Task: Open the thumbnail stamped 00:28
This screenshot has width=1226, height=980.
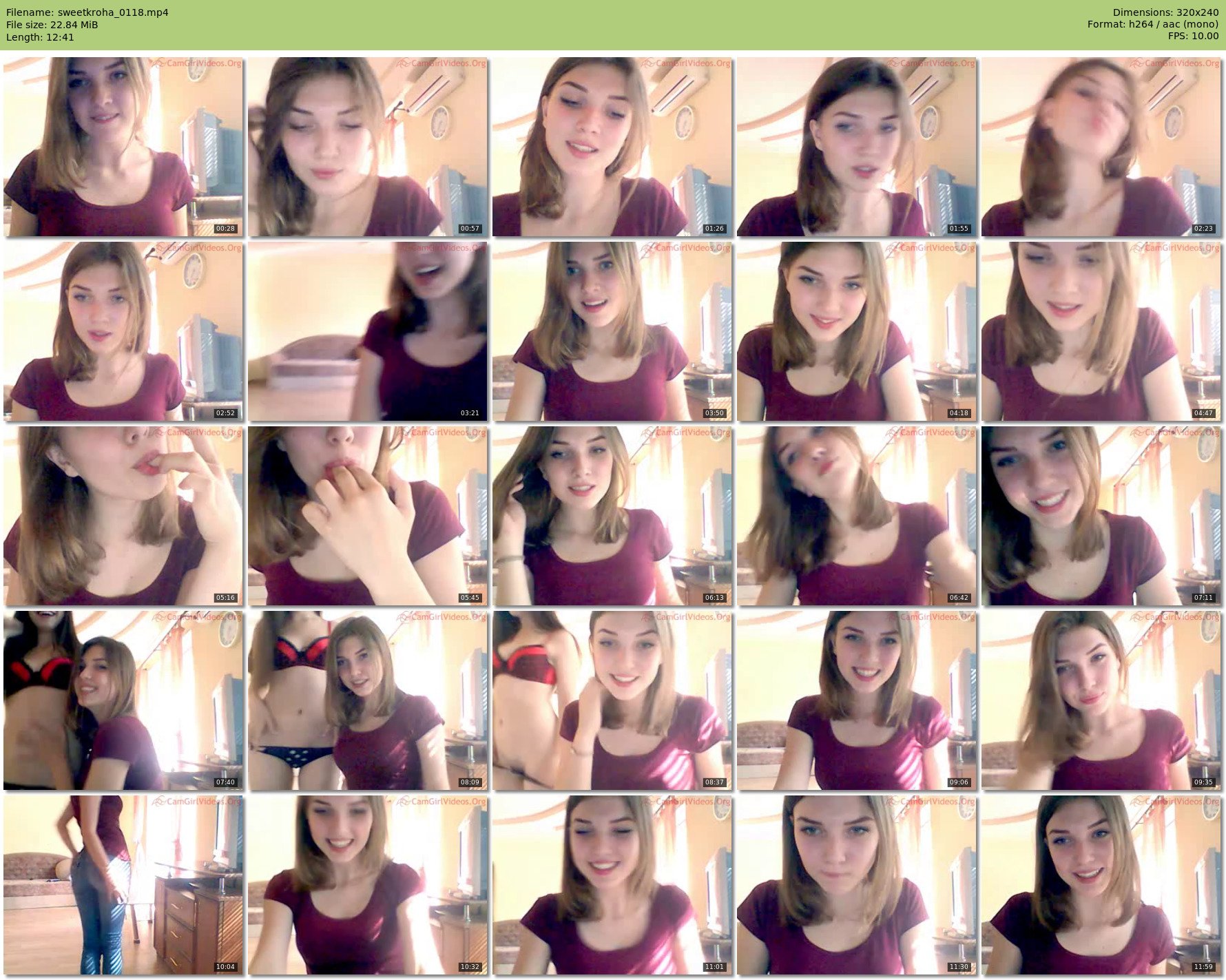Action: tap(123, 147)
